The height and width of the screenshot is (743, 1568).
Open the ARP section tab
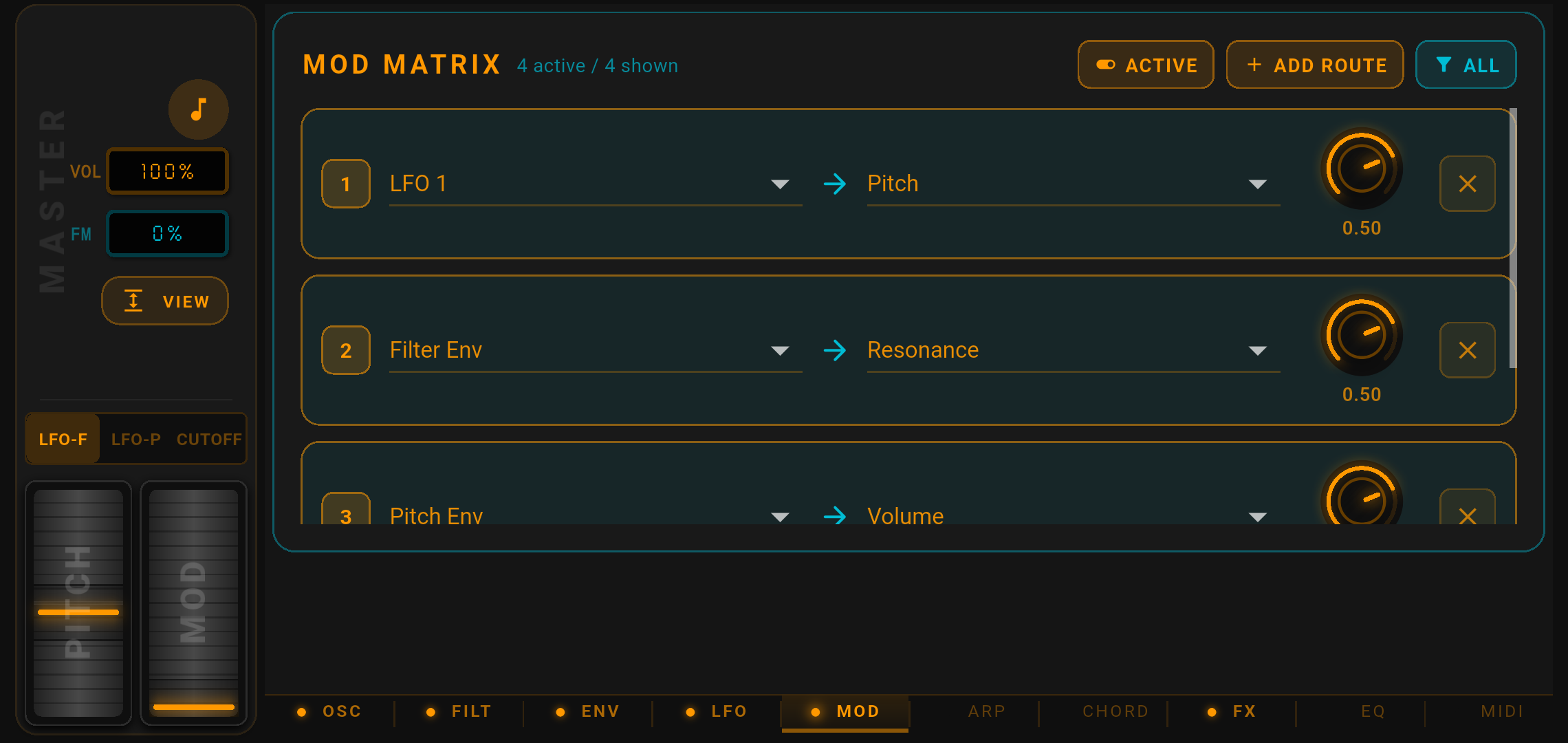click(986, 711)
